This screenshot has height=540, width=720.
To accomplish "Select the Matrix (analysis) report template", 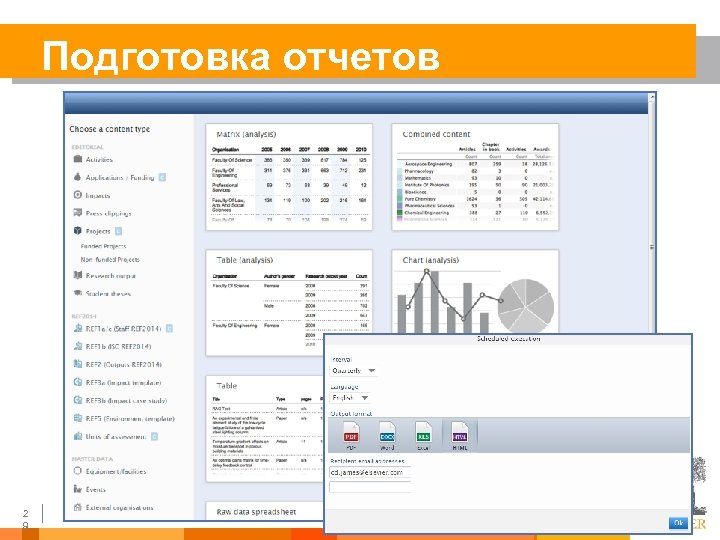I will click(289, 177).
